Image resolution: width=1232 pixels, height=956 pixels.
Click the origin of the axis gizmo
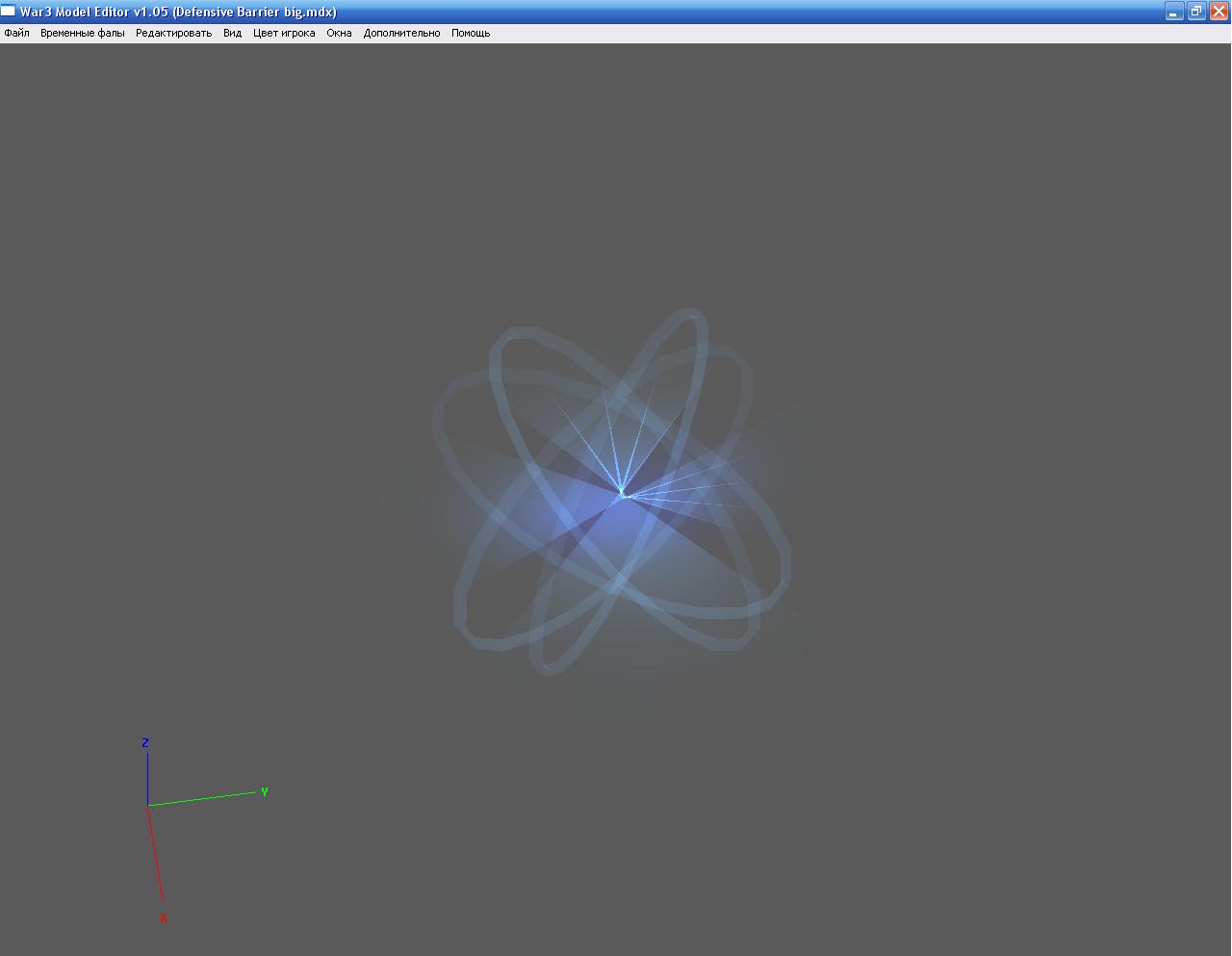tap(147, 805)
